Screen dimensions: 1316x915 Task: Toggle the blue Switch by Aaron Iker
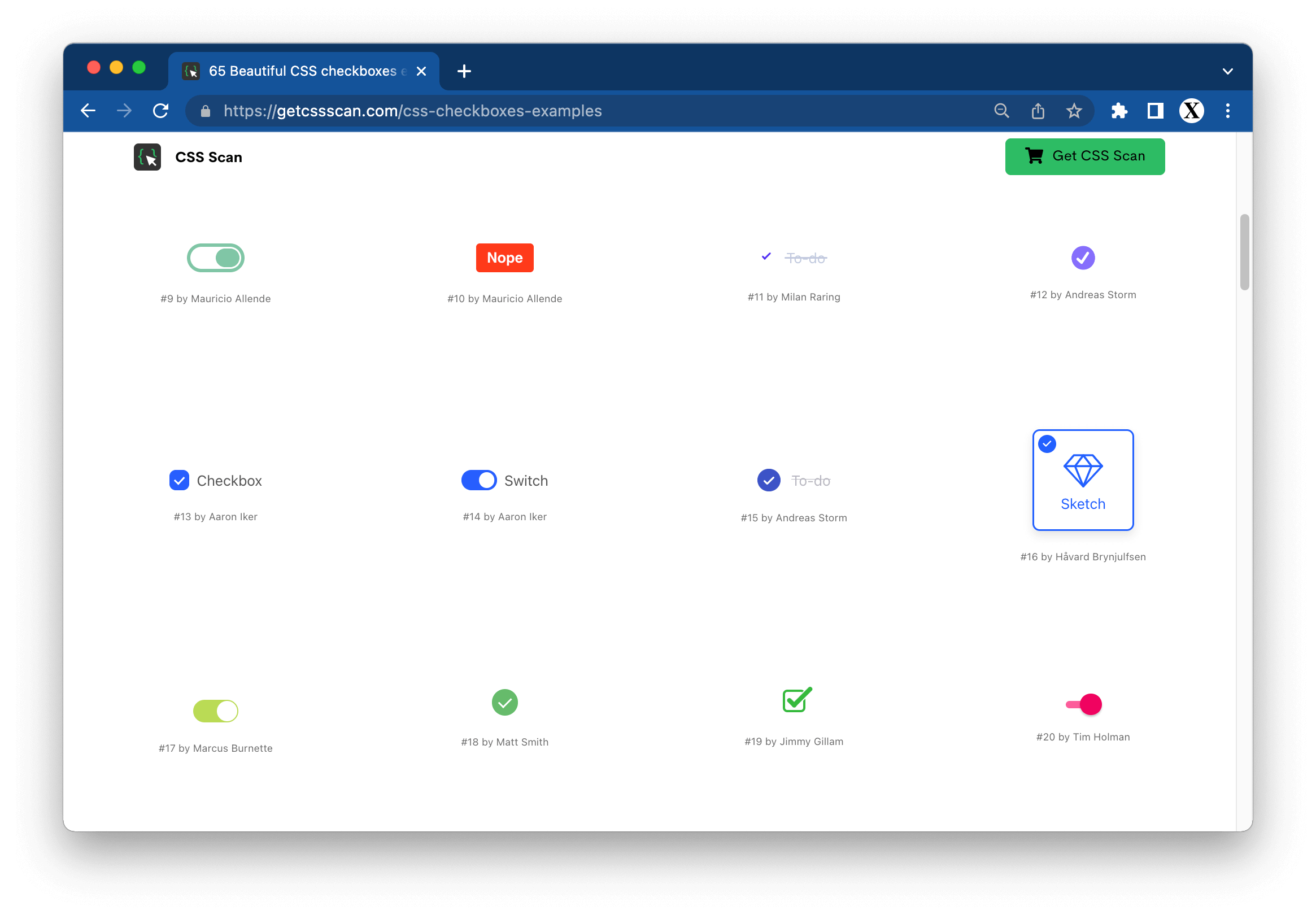click(478, 481)
